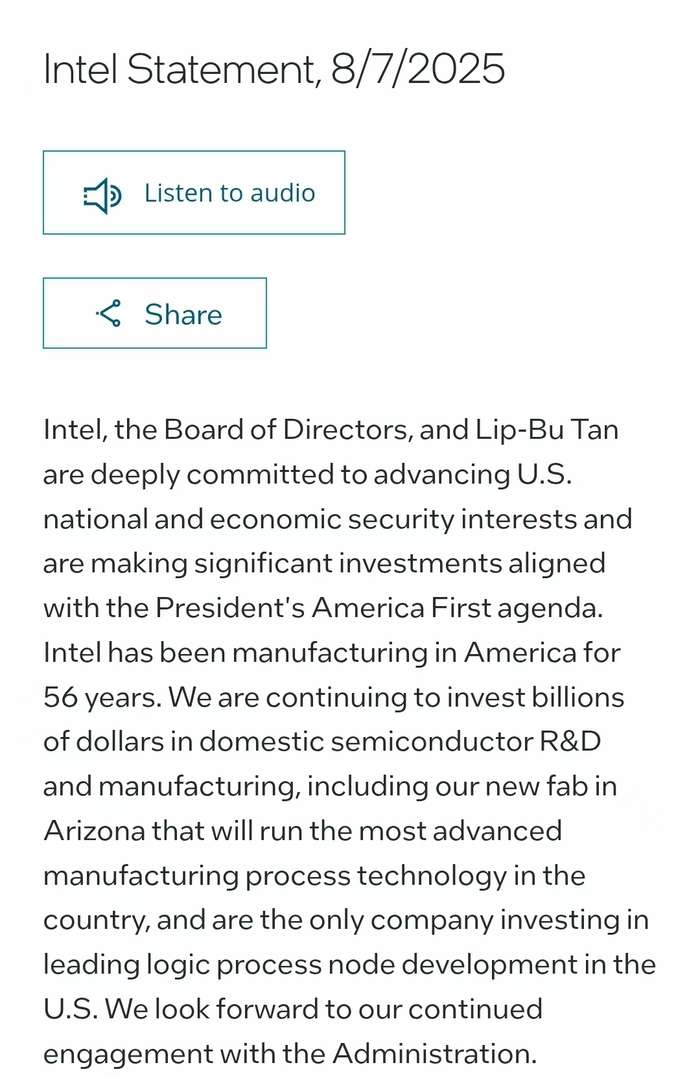Click the word Administration ending the statement

coord(433,1053)
